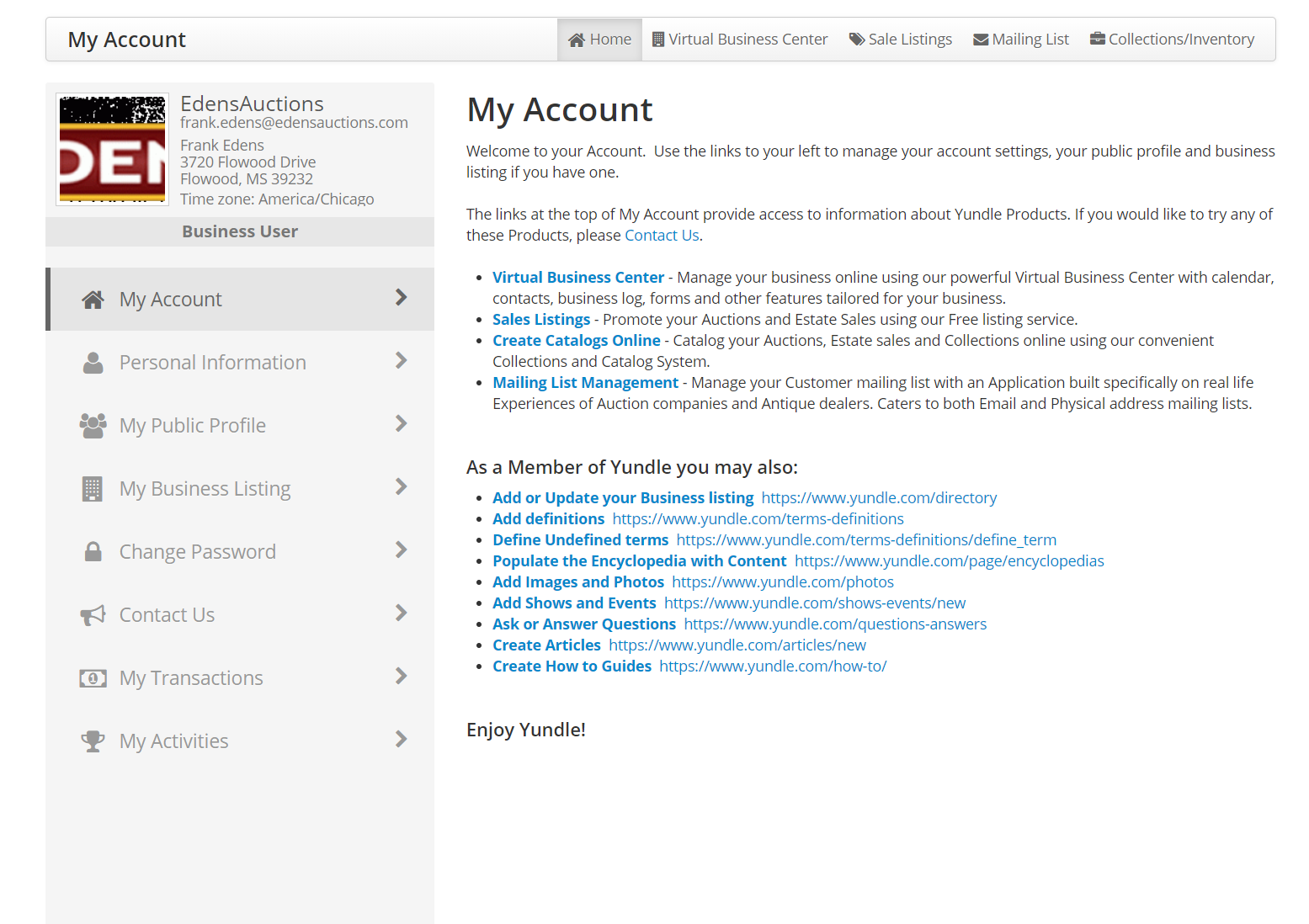Open the Virtual Business Center top menu
Viewport: 1309px width, 924px height.
[740, 40]
